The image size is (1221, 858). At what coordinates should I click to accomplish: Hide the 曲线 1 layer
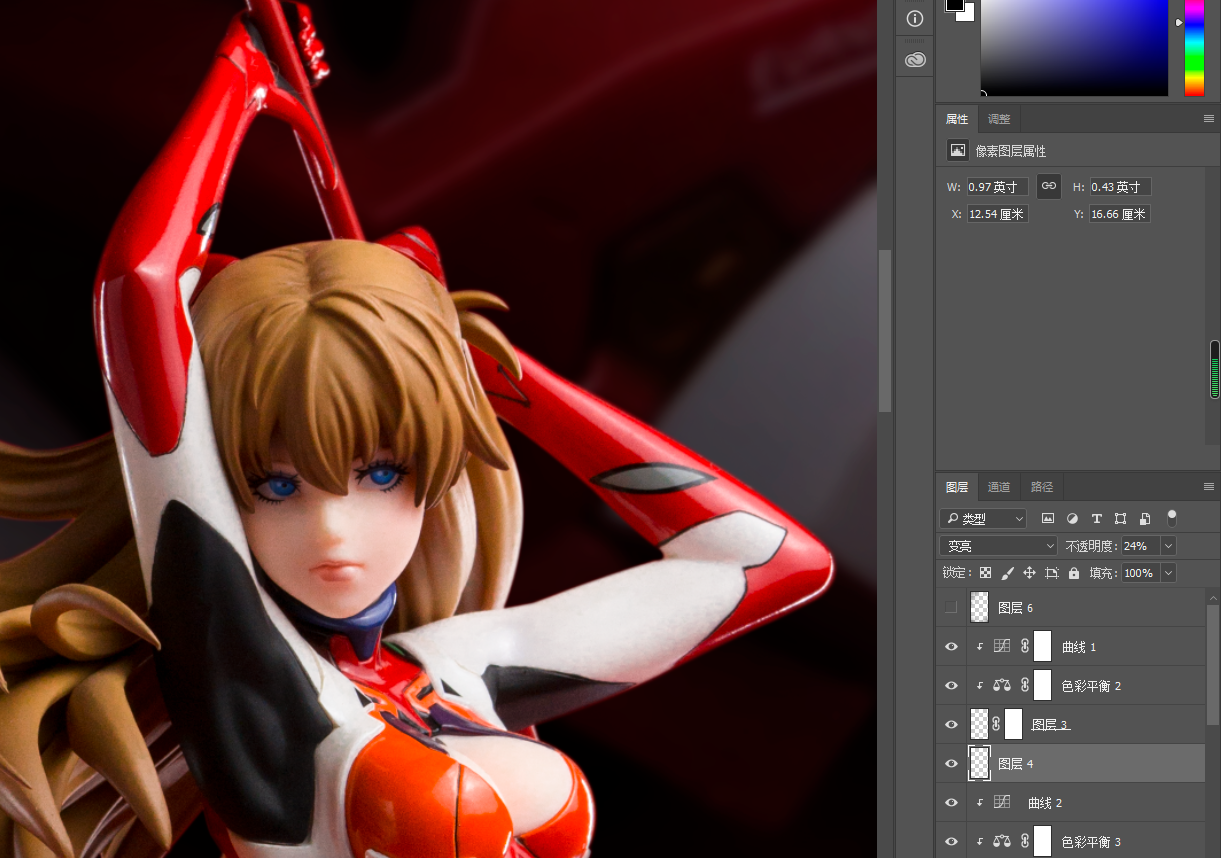tap(951, 647)
